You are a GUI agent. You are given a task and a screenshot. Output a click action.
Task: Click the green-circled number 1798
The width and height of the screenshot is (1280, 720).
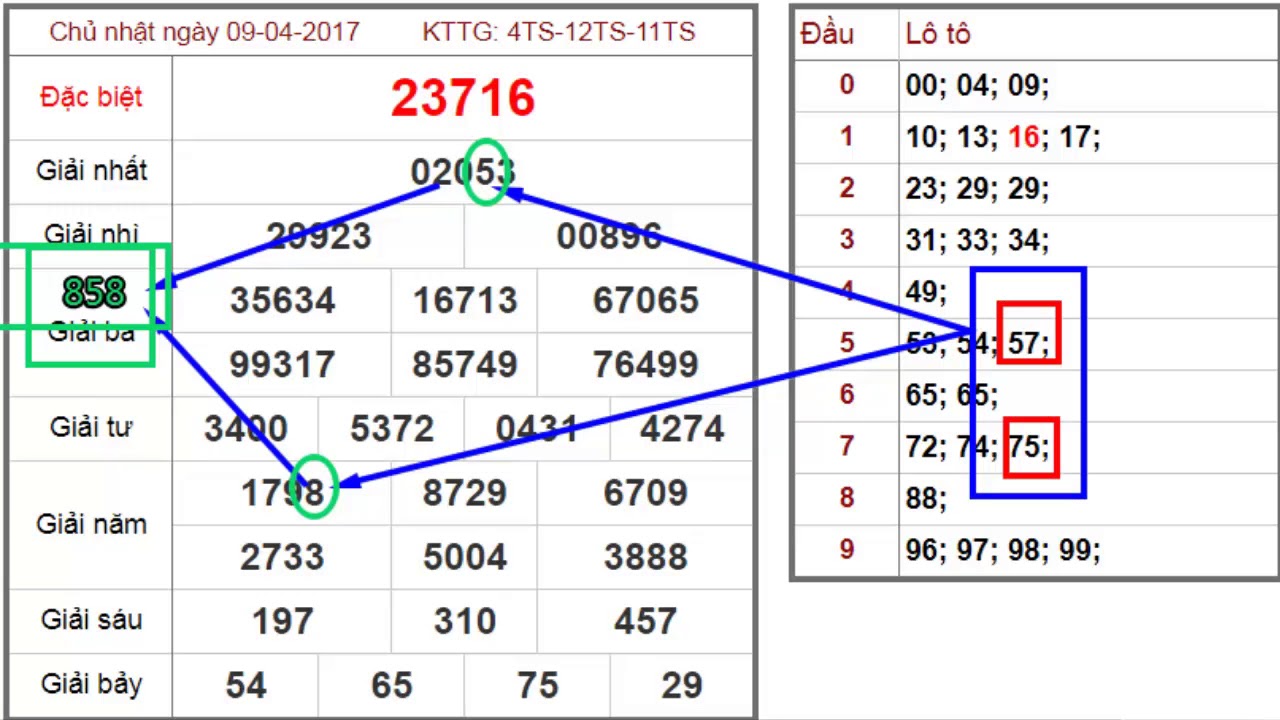click(x=283, y=493)
